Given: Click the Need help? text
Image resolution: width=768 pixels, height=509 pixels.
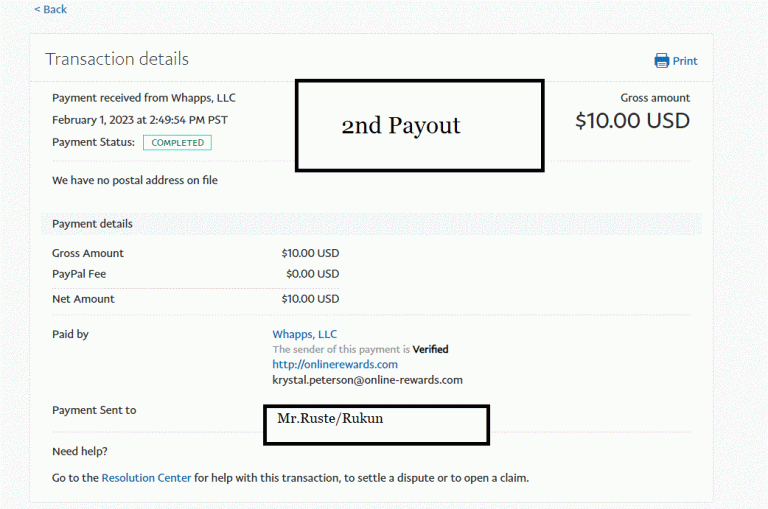Looking at the screenshot, I should click(80, 451).
